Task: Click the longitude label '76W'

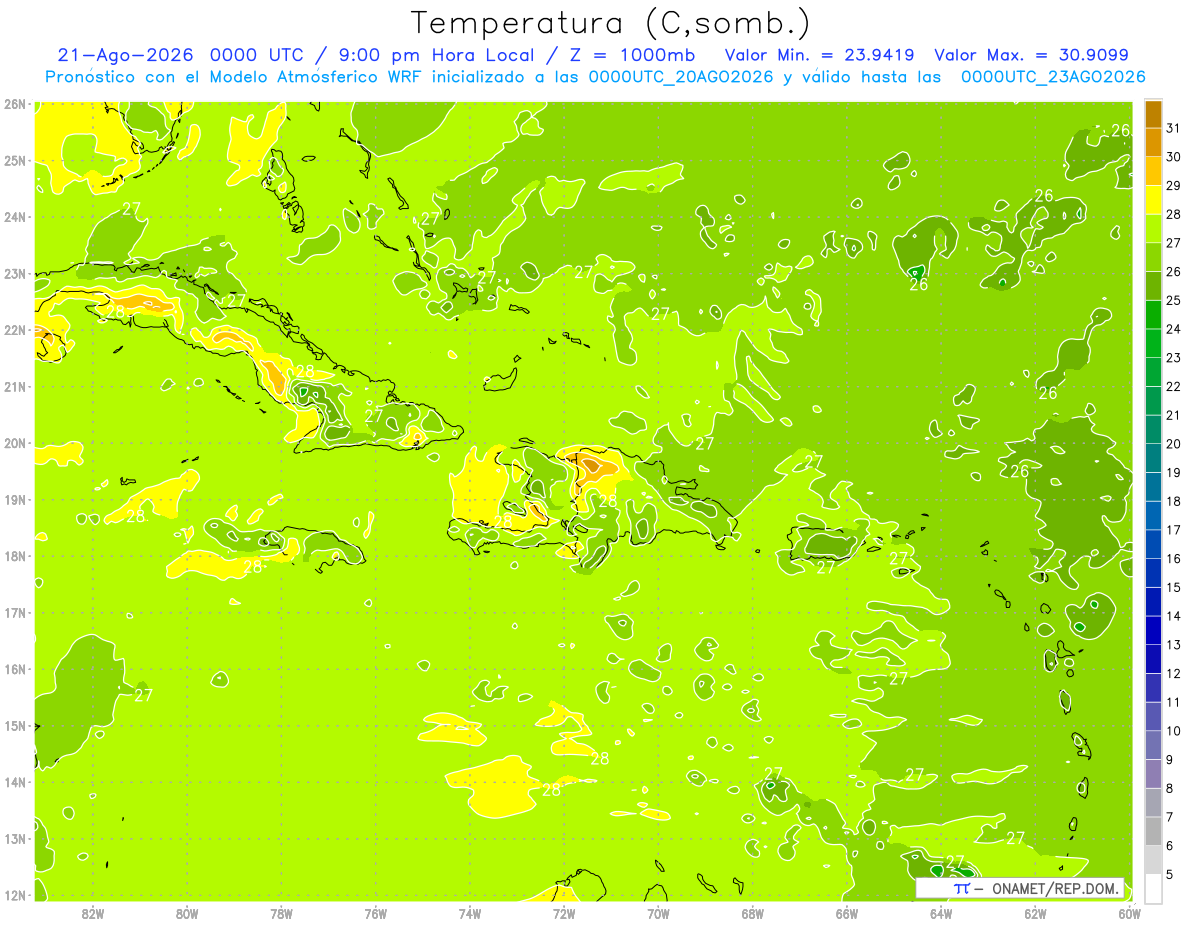Action: pyautogui.click(x=376, y=913)
